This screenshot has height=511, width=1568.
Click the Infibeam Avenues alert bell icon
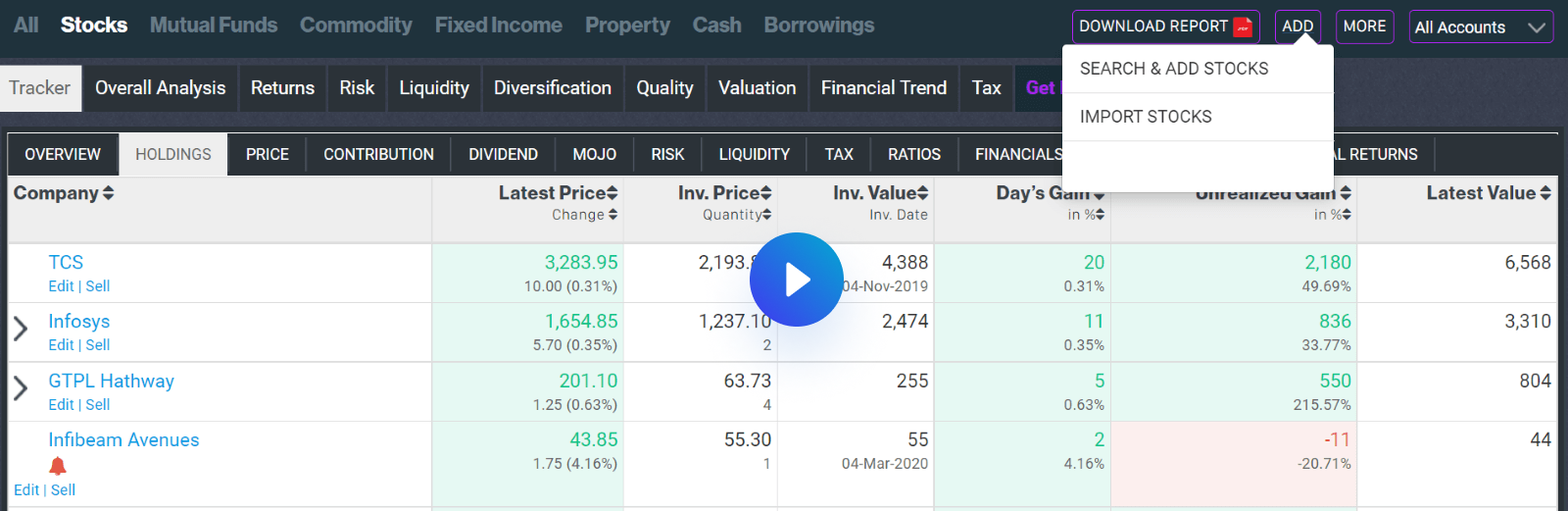point(58,466)
